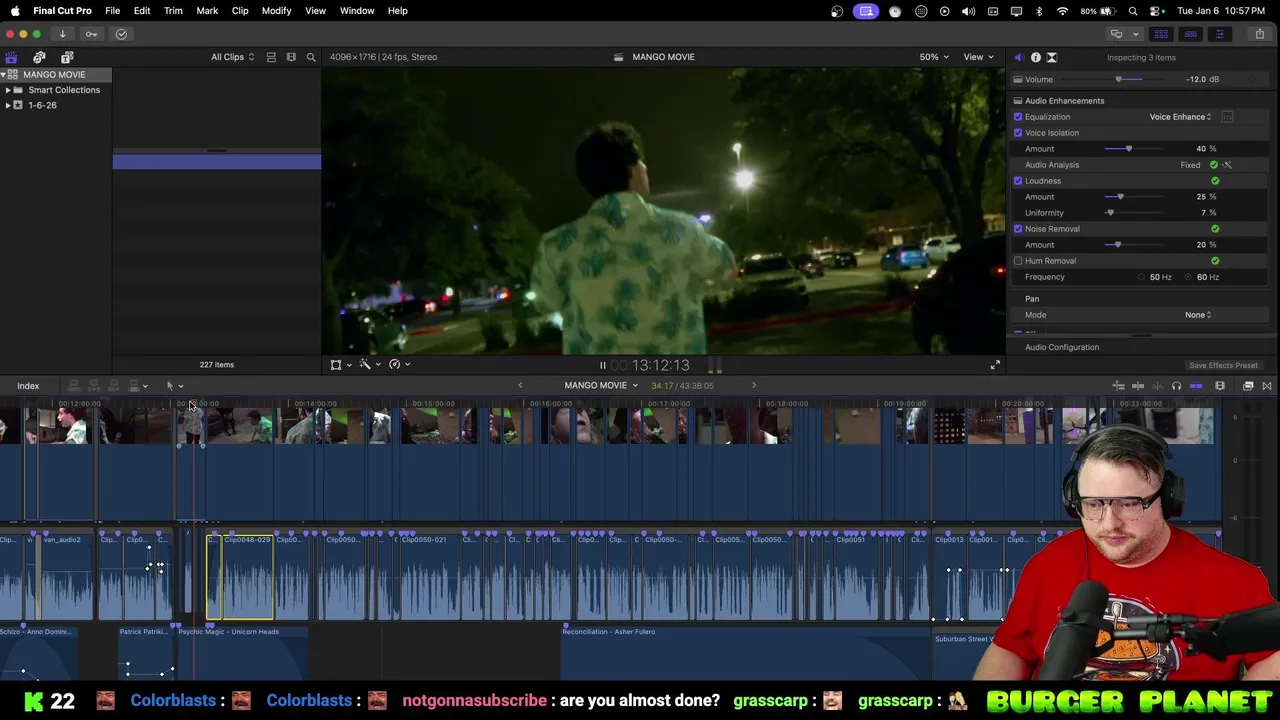Expand the Smart Collections folder
The height and width of the screenshot is (720, 1280).
[x=8, y=90]
